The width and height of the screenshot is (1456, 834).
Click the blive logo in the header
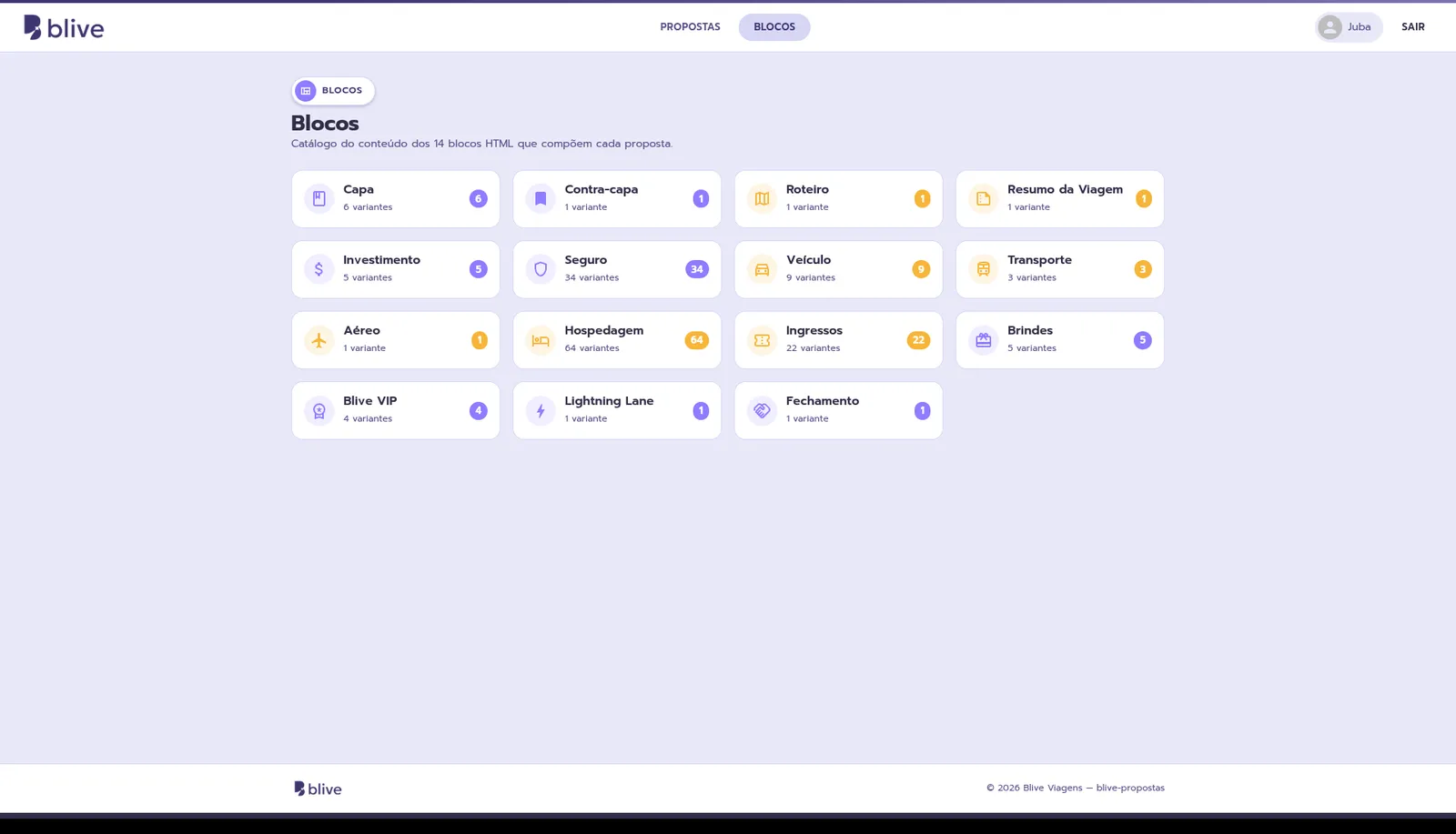coord(64,27)
